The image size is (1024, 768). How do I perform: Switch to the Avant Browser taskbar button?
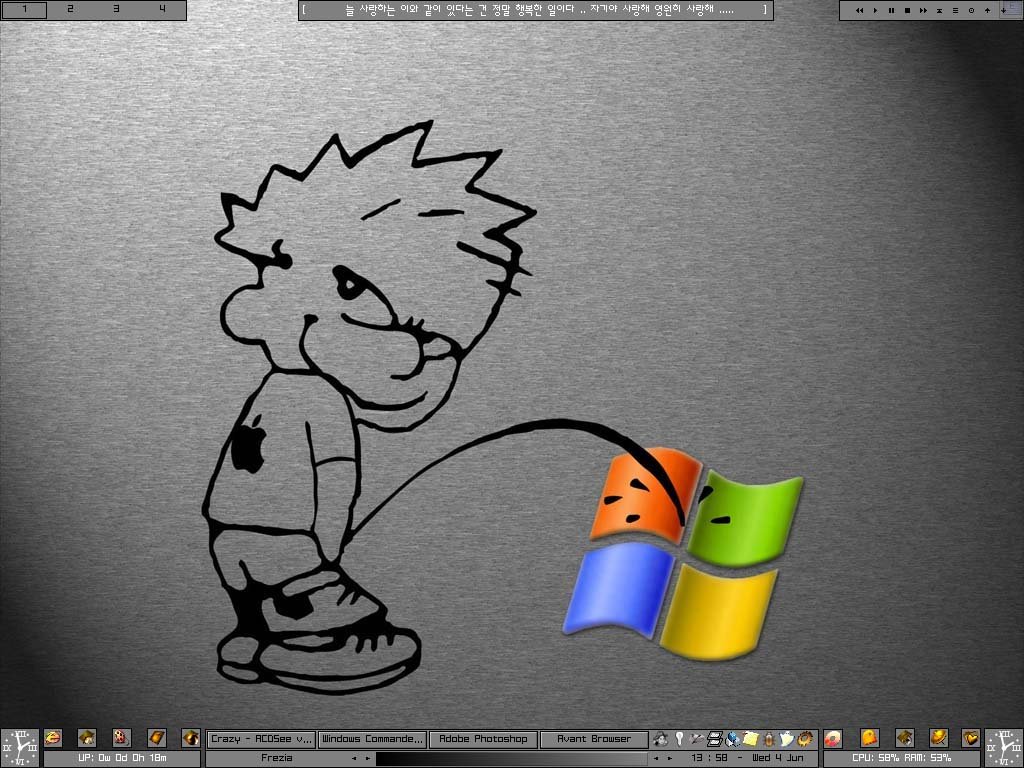(594, 739)
